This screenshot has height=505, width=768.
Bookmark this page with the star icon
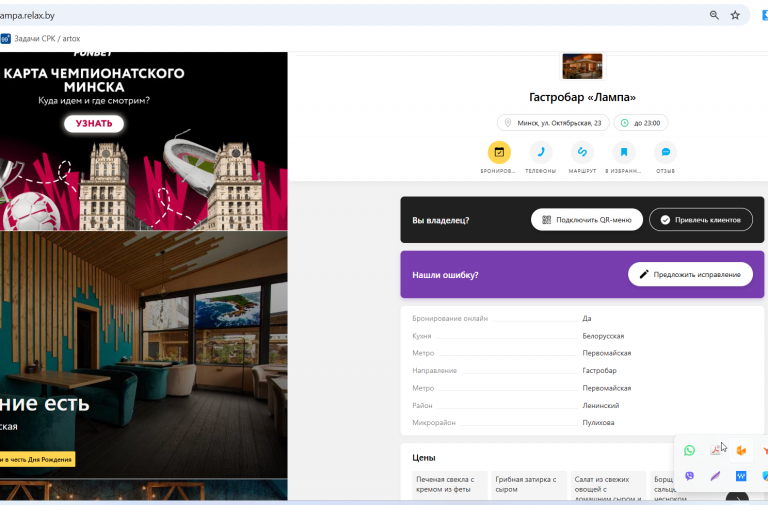(x=735, y=15)
